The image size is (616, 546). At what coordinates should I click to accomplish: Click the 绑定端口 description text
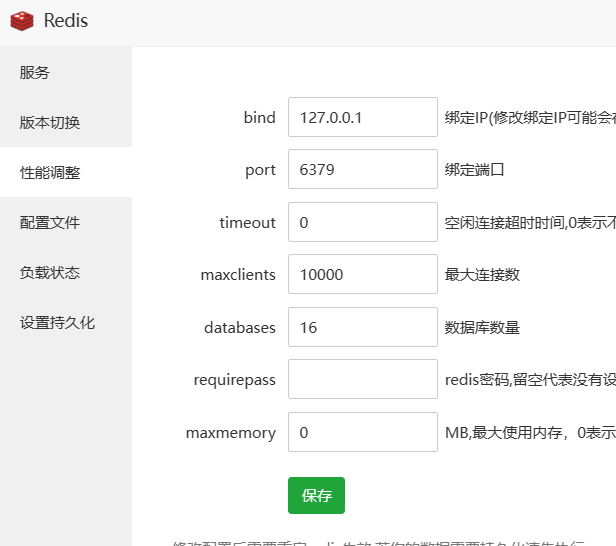474,170
